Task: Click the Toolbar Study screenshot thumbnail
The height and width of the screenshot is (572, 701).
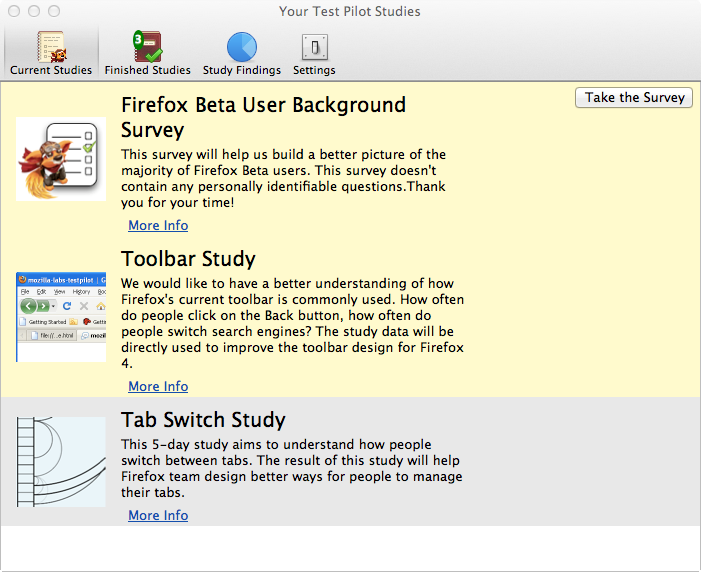Action: tap(61, 317)
